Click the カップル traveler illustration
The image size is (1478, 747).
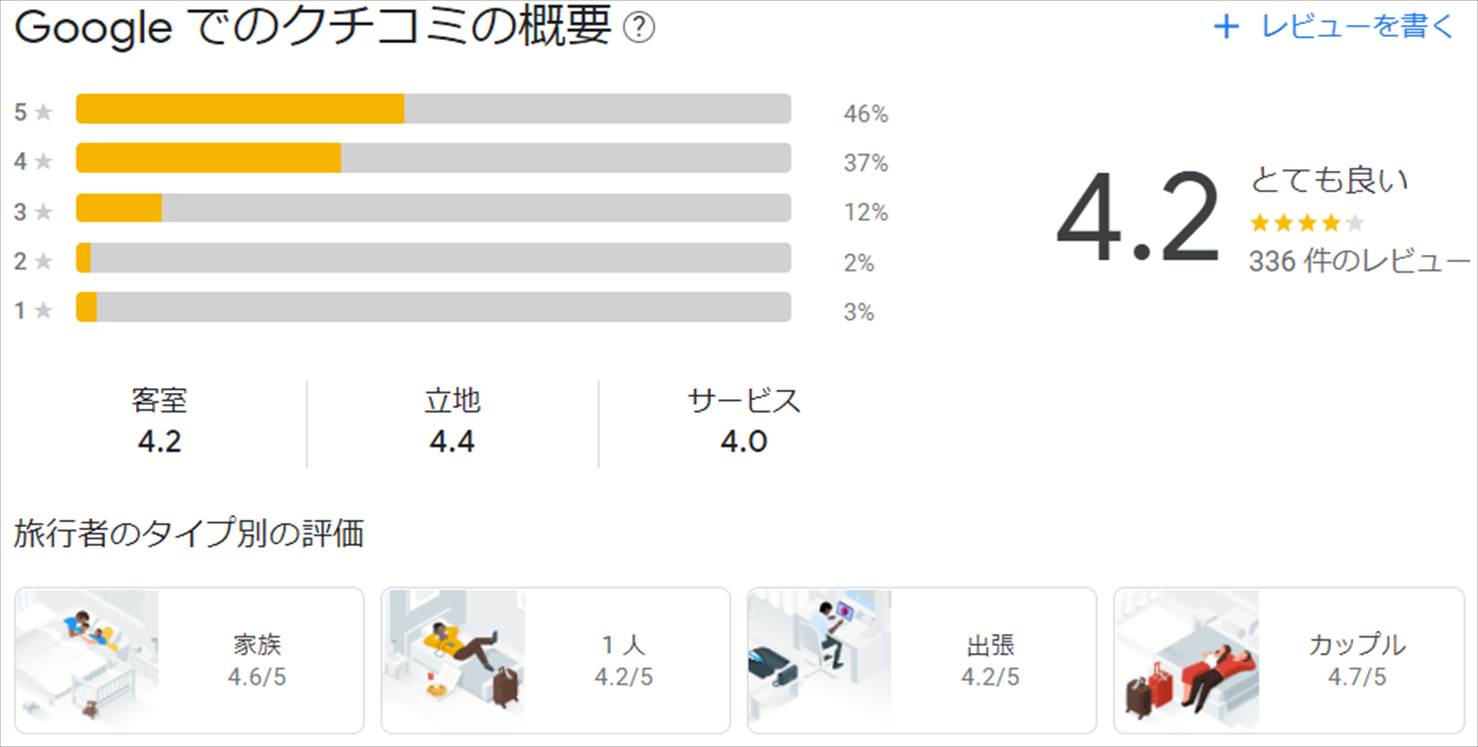[x=1186, y=661]
